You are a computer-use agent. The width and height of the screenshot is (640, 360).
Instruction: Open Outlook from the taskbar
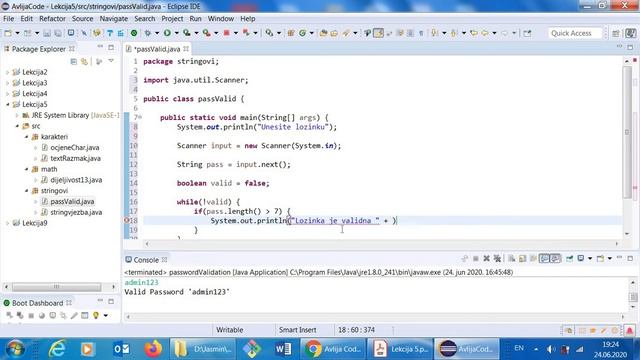click(121, 349)
